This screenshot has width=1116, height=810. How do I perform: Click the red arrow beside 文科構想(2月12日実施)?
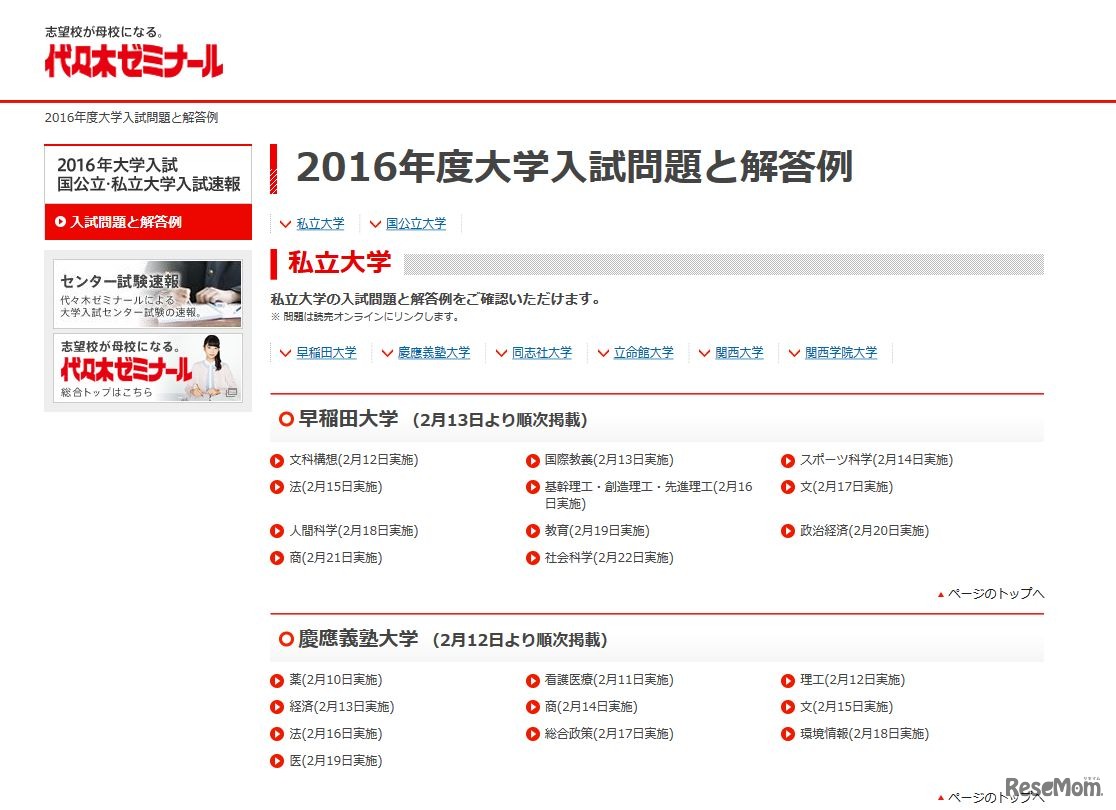click(x=275, y=460)
